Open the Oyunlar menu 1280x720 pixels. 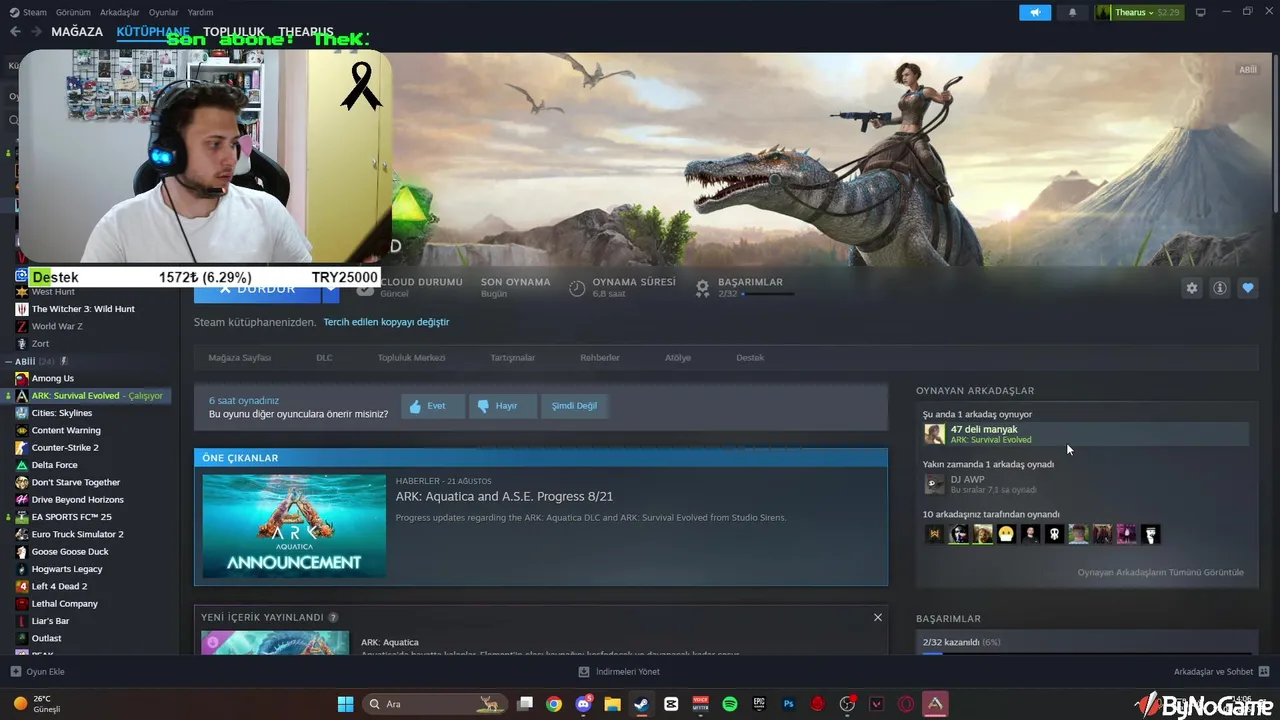(x=163, y=12)
